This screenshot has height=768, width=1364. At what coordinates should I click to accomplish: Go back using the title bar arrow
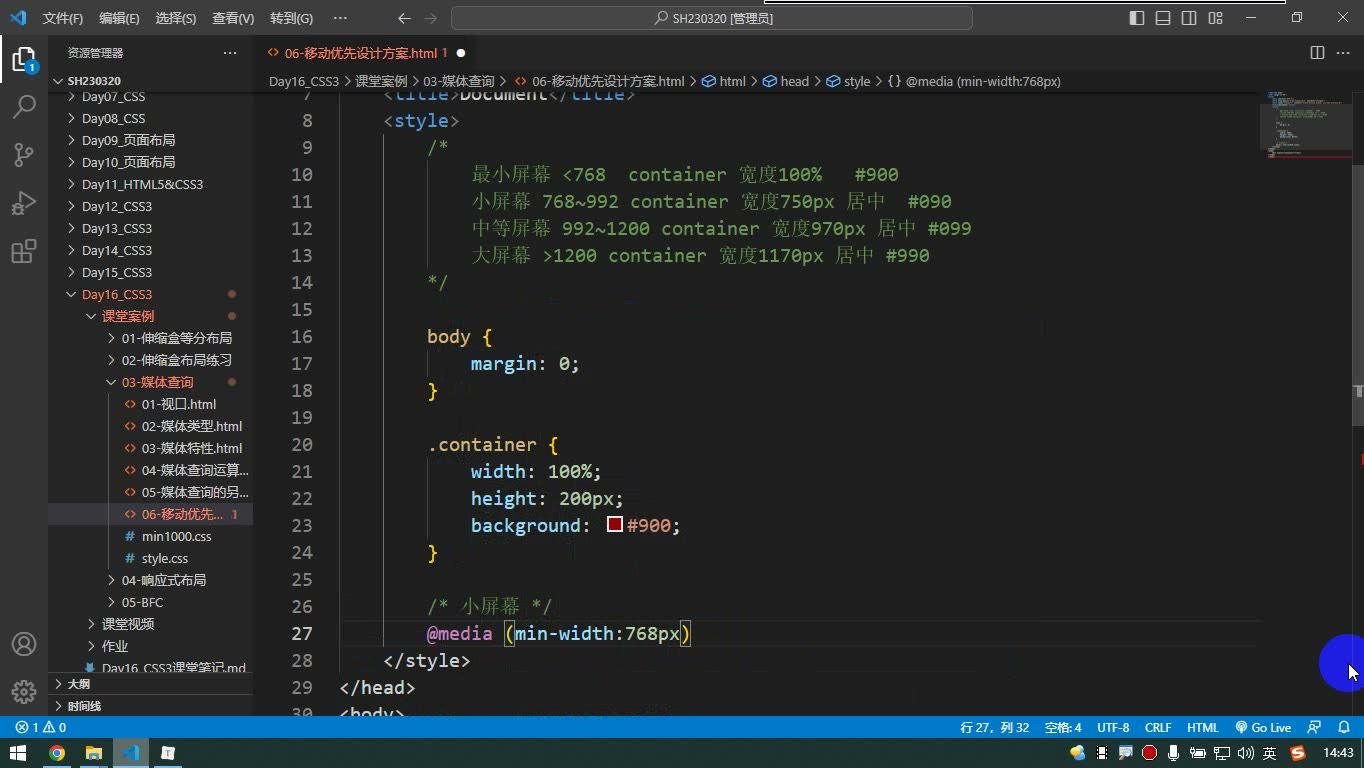point(404,18)
